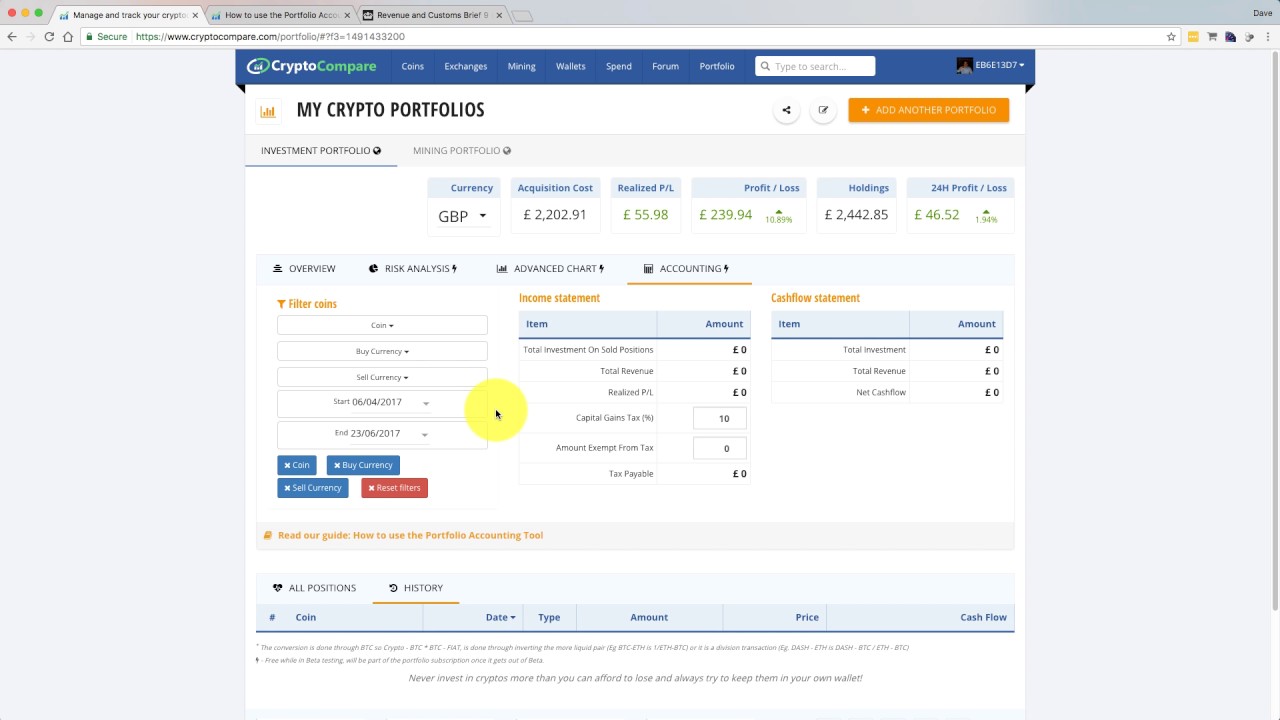This screenshot has width=1280, height=720.
Task: Click Add Another Portfolio button
Action: (x=929, y=110)
